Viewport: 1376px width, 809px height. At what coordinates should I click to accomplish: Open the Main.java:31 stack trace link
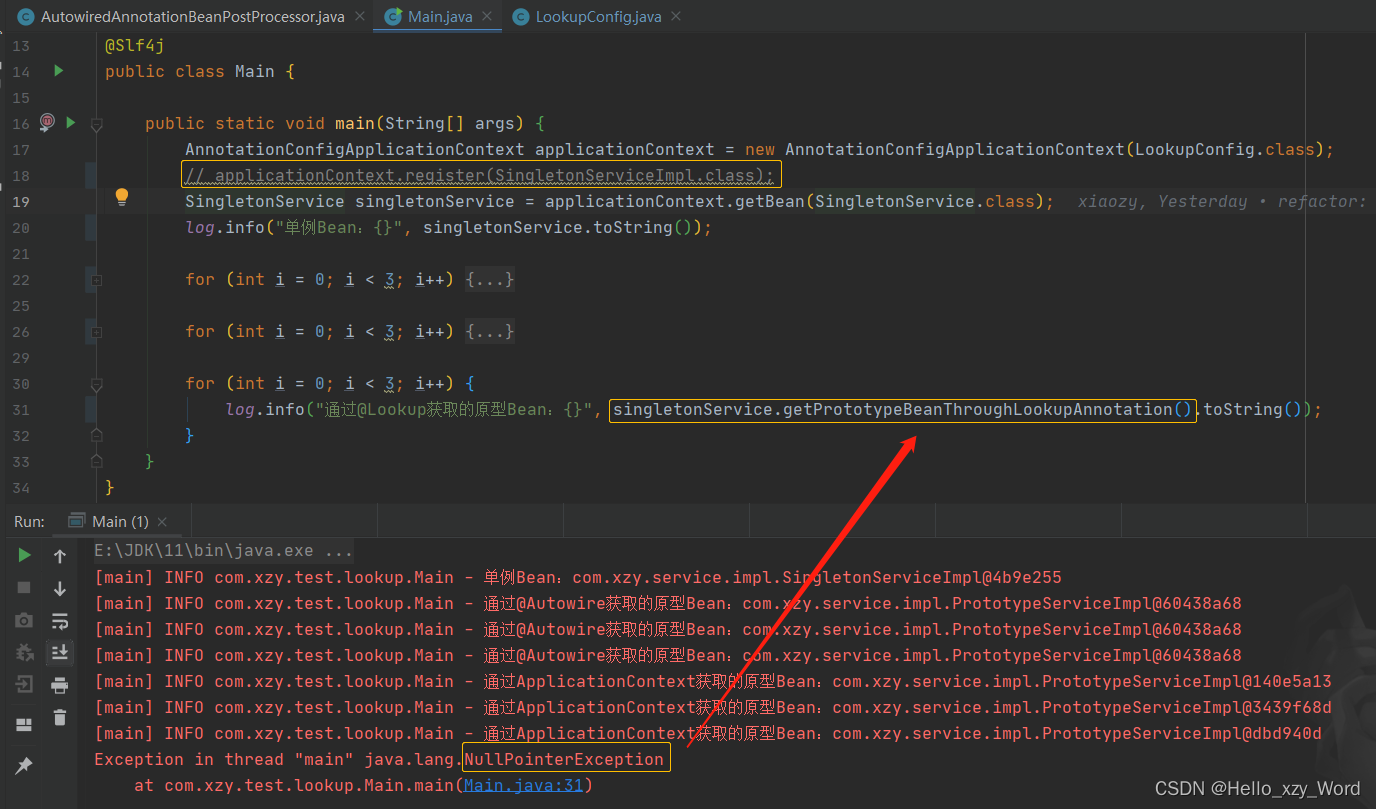[x=523, y=785]
